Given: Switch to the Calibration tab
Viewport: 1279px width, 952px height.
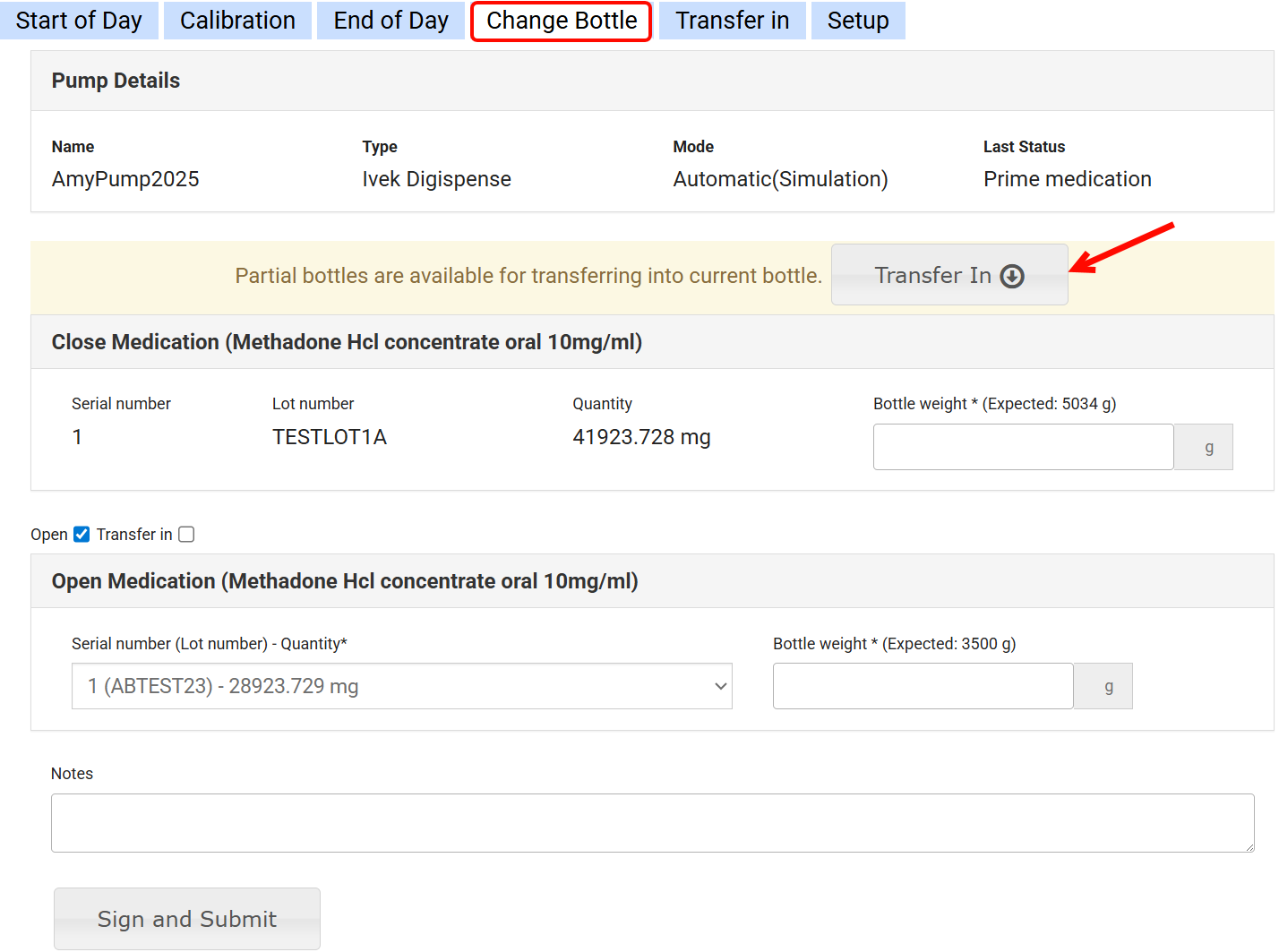Looking at the screenshot, I should (237, 21).
